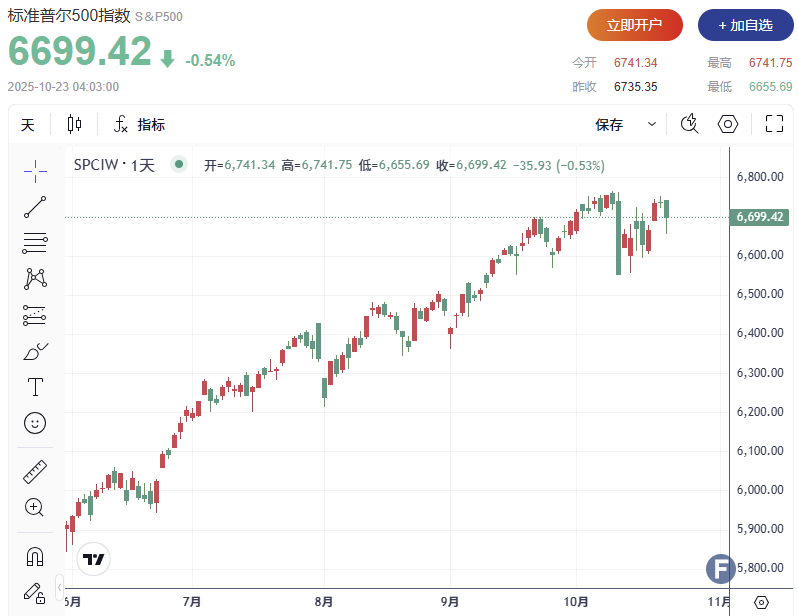798x616 pixels.
Task: Open the 天 time interval dropdown
Action: coord(28,125)
